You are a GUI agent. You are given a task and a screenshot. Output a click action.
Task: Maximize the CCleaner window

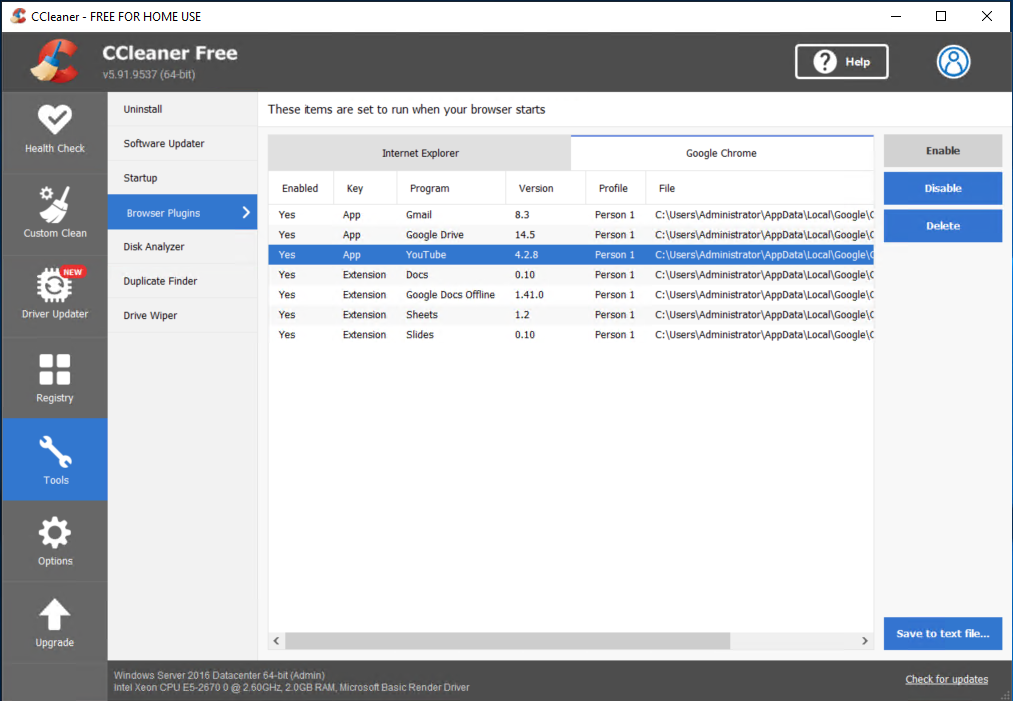[941, 16]
